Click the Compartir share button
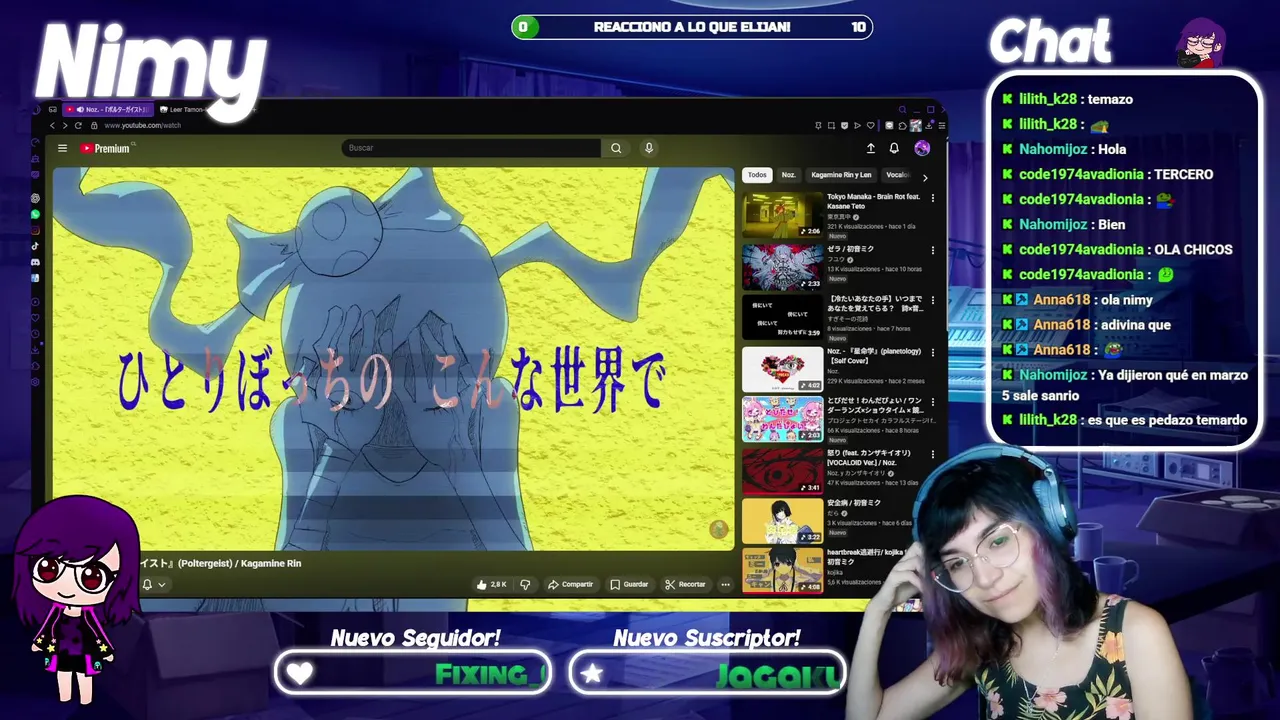 point(570,584)
